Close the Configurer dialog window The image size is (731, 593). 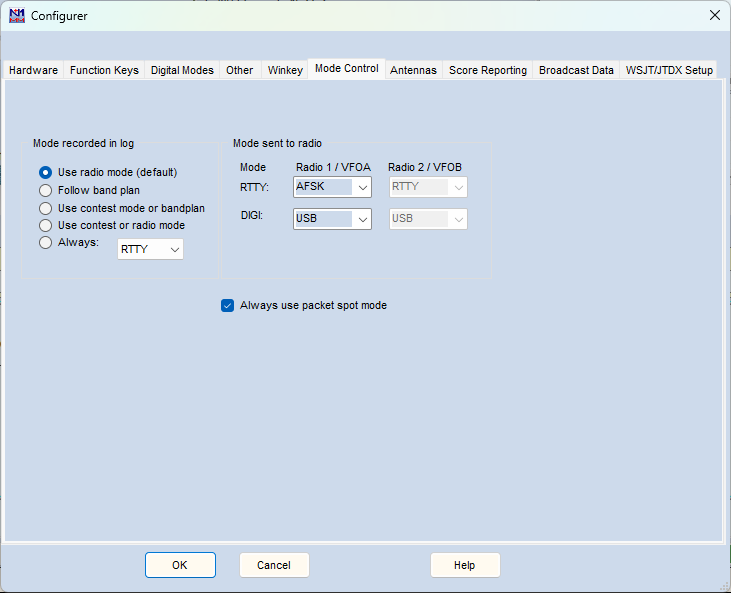coord(714,15)
